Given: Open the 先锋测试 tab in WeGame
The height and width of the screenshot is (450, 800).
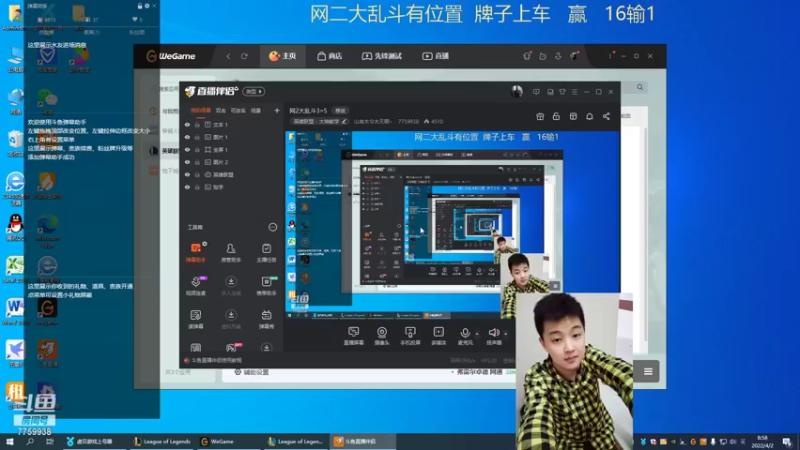Looking at the screenshot, I should (382, 56).
